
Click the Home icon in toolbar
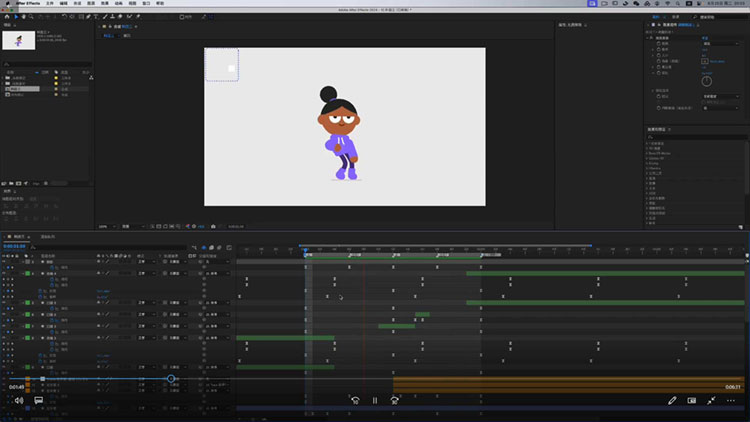point(6,17)
